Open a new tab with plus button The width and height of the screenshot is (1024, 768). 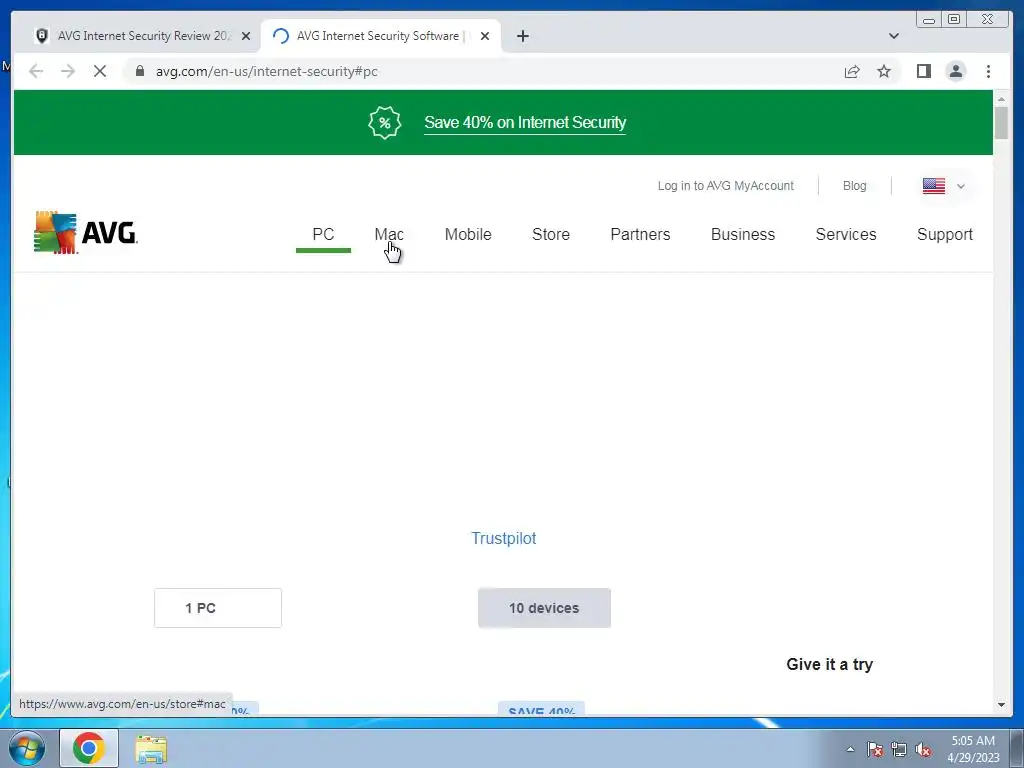coord(522,36)
